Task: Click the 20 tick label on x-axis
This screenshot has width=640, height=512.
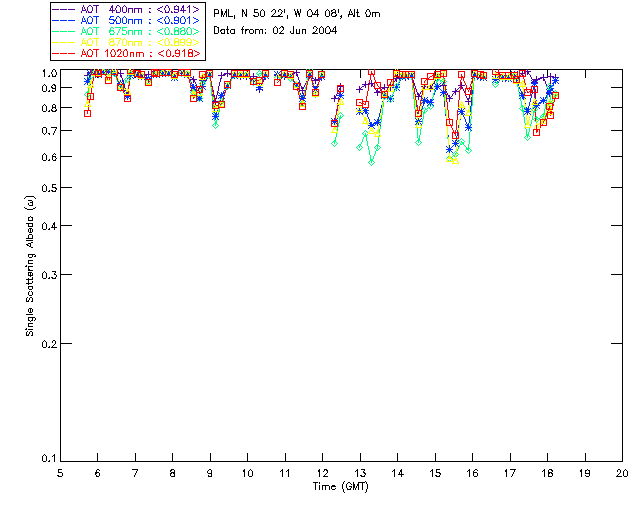Action: pos(622,473)
